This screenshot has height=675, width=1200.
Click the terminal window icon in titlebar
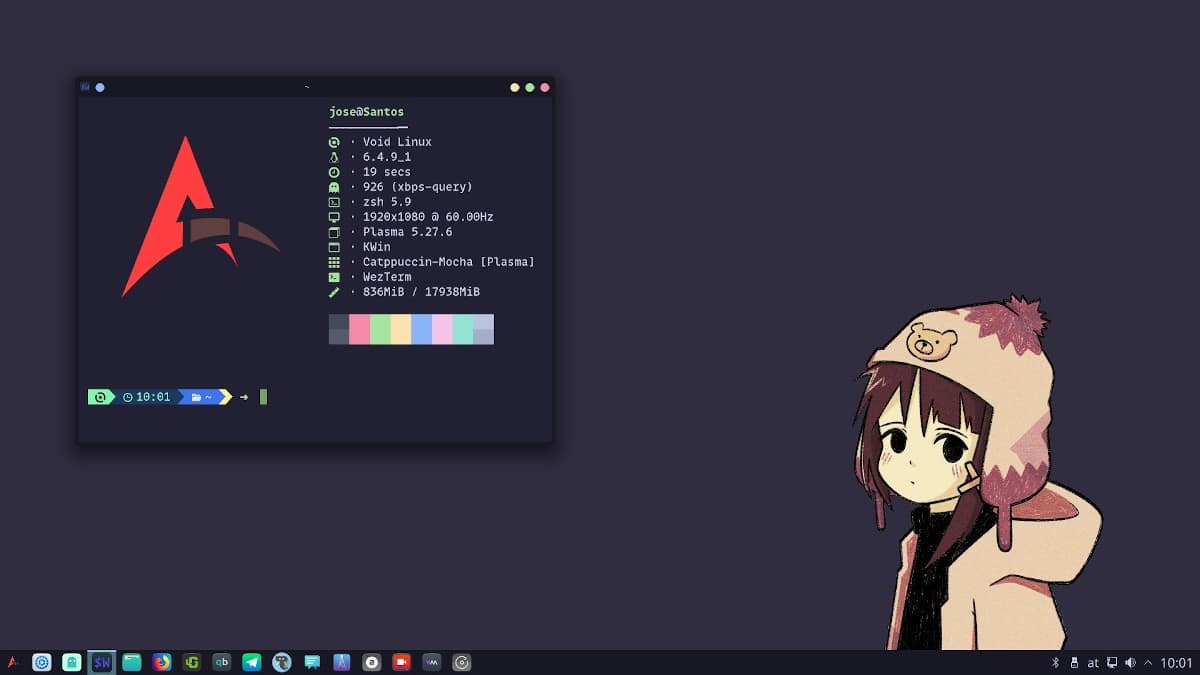[x=85, y=87]
